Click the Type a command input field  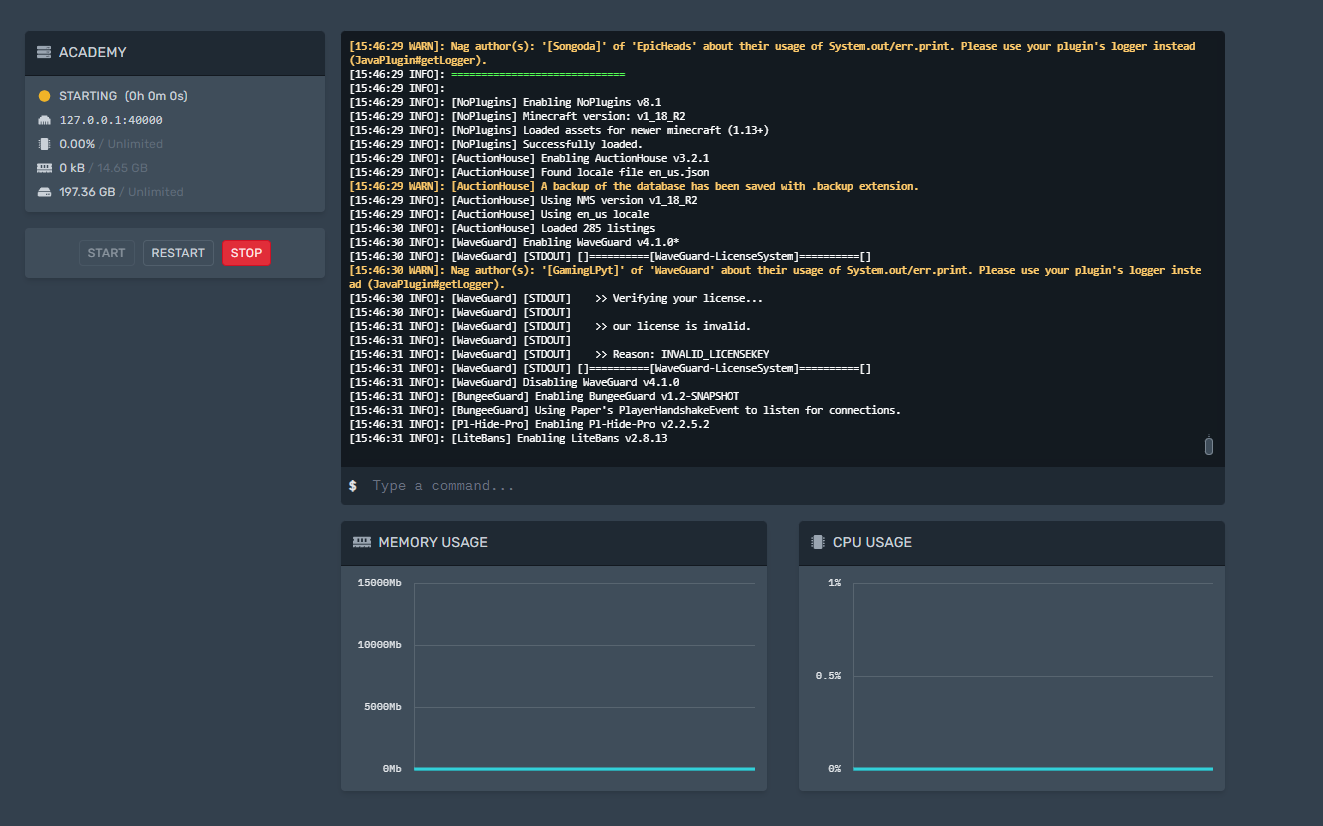click(x=600, y=485)
